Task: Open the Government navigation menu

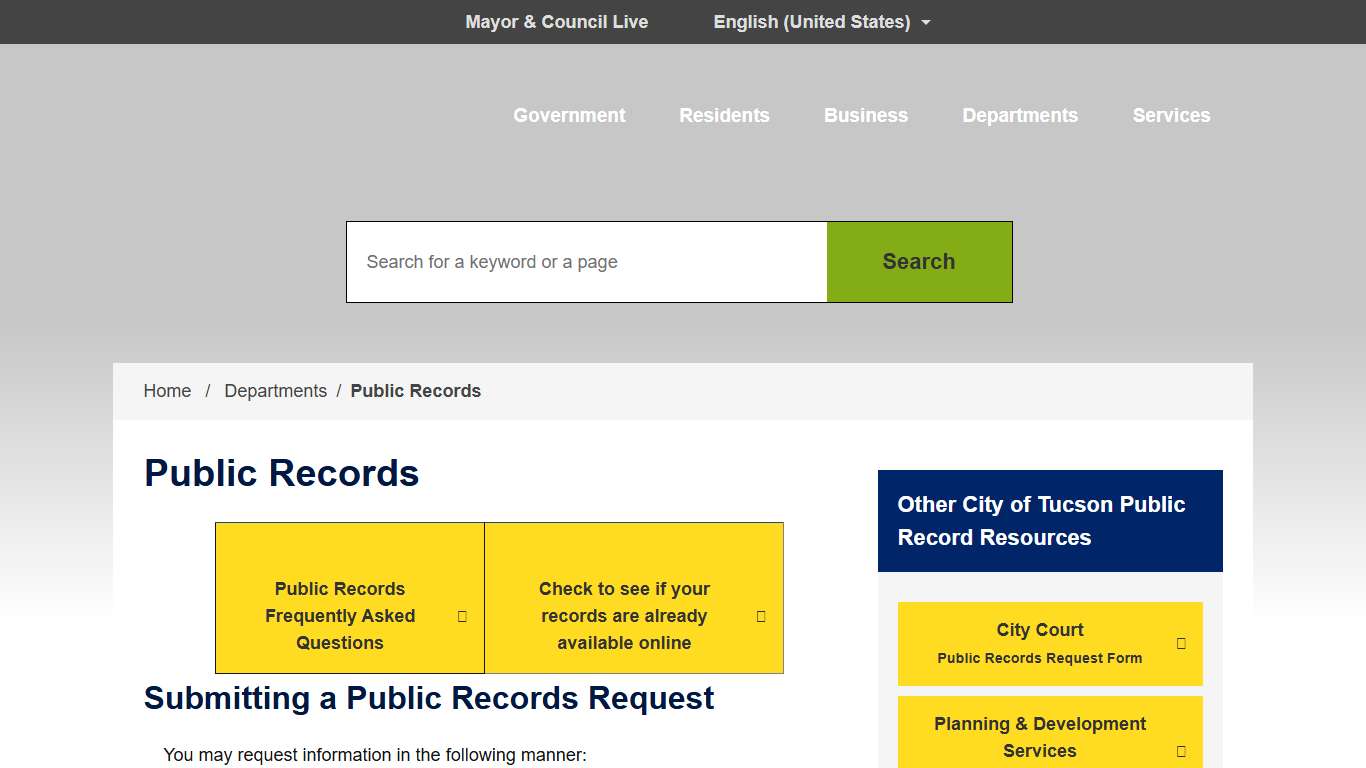Action: pyautogui.click(x=568, y=115)
